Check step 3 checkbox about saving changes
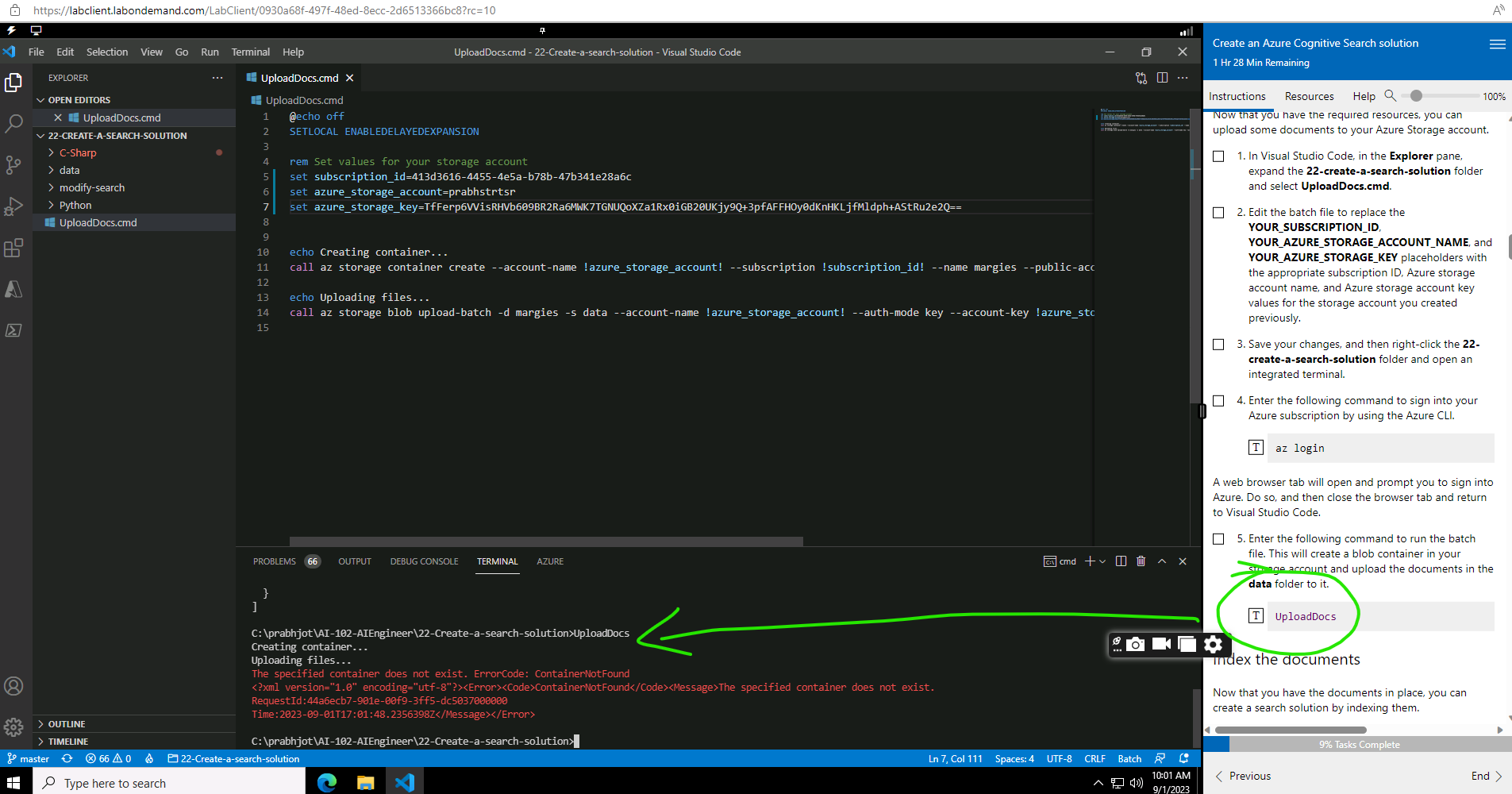This screenshot has height=794, width=1512. click(x=1218, y=345)
